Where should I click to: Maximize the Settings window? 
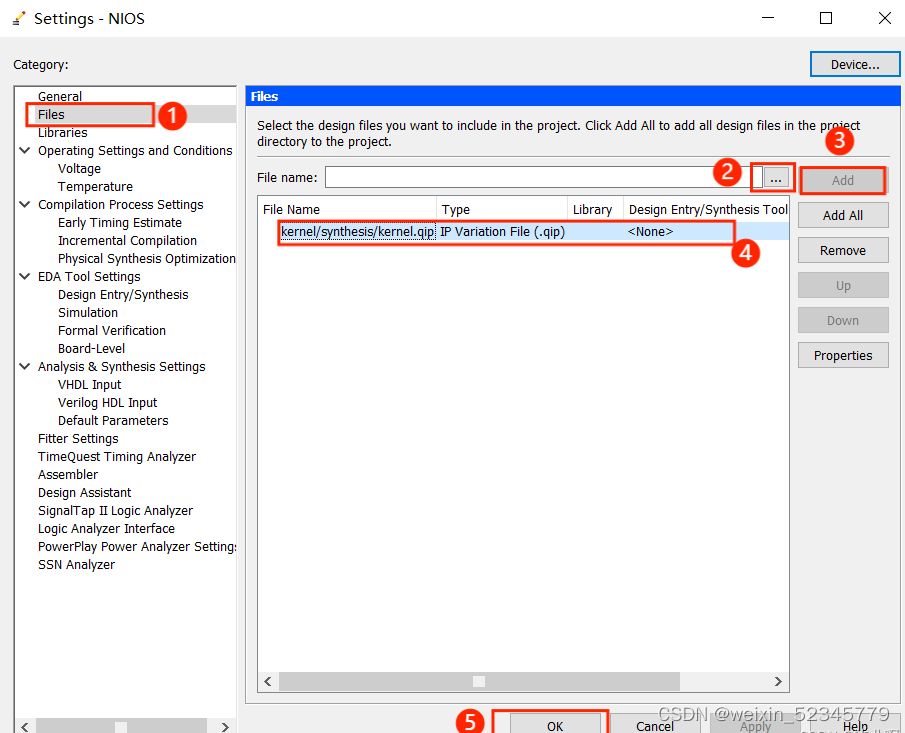(826, 18)
